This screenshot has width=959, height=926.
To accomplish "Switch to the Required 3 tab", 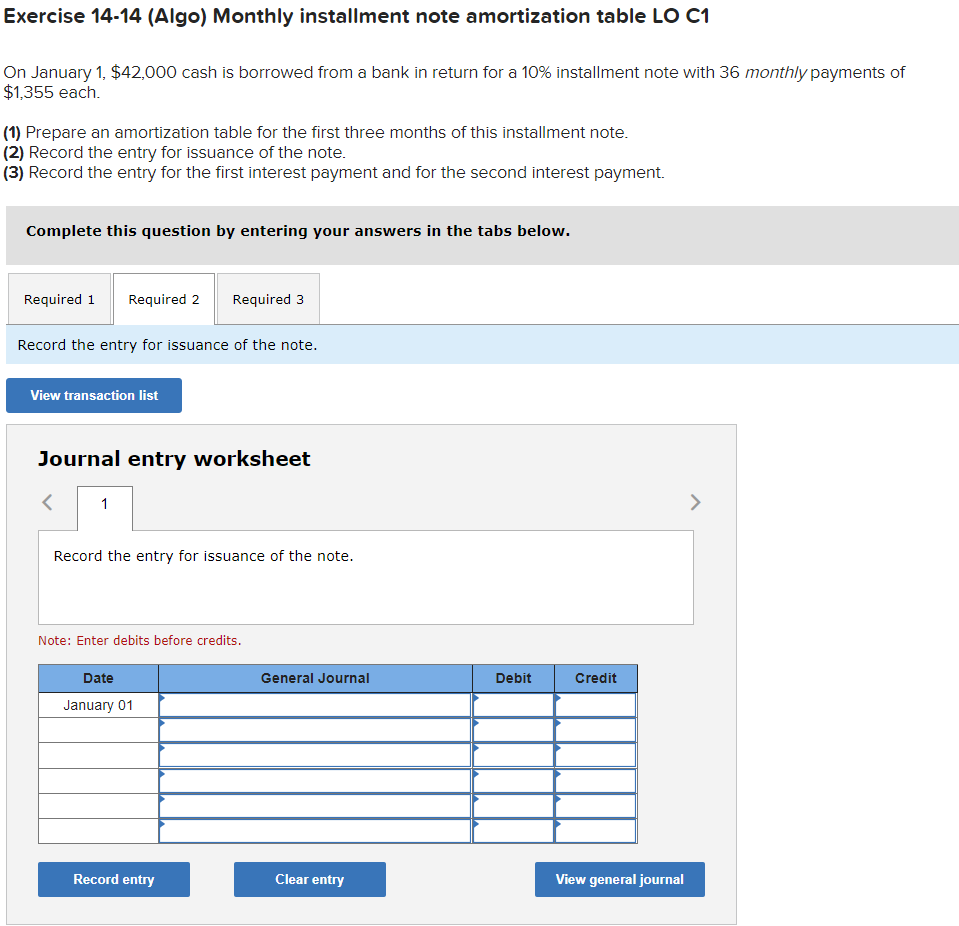I will (x=267, y=298).
